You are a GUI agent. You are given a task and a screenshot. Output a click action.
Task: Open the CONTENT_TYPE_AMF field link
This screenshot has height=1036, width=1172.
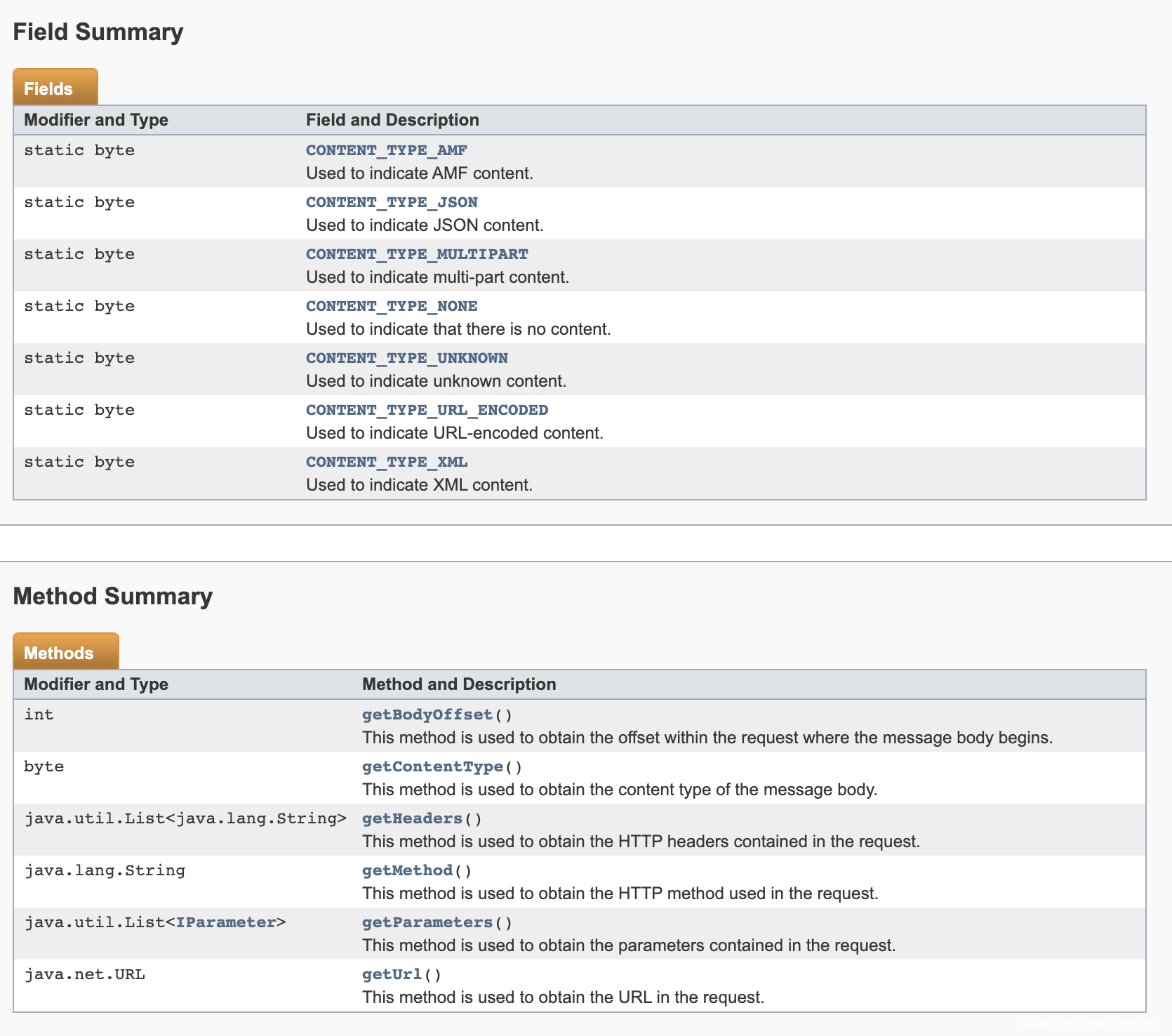(386, 150)
